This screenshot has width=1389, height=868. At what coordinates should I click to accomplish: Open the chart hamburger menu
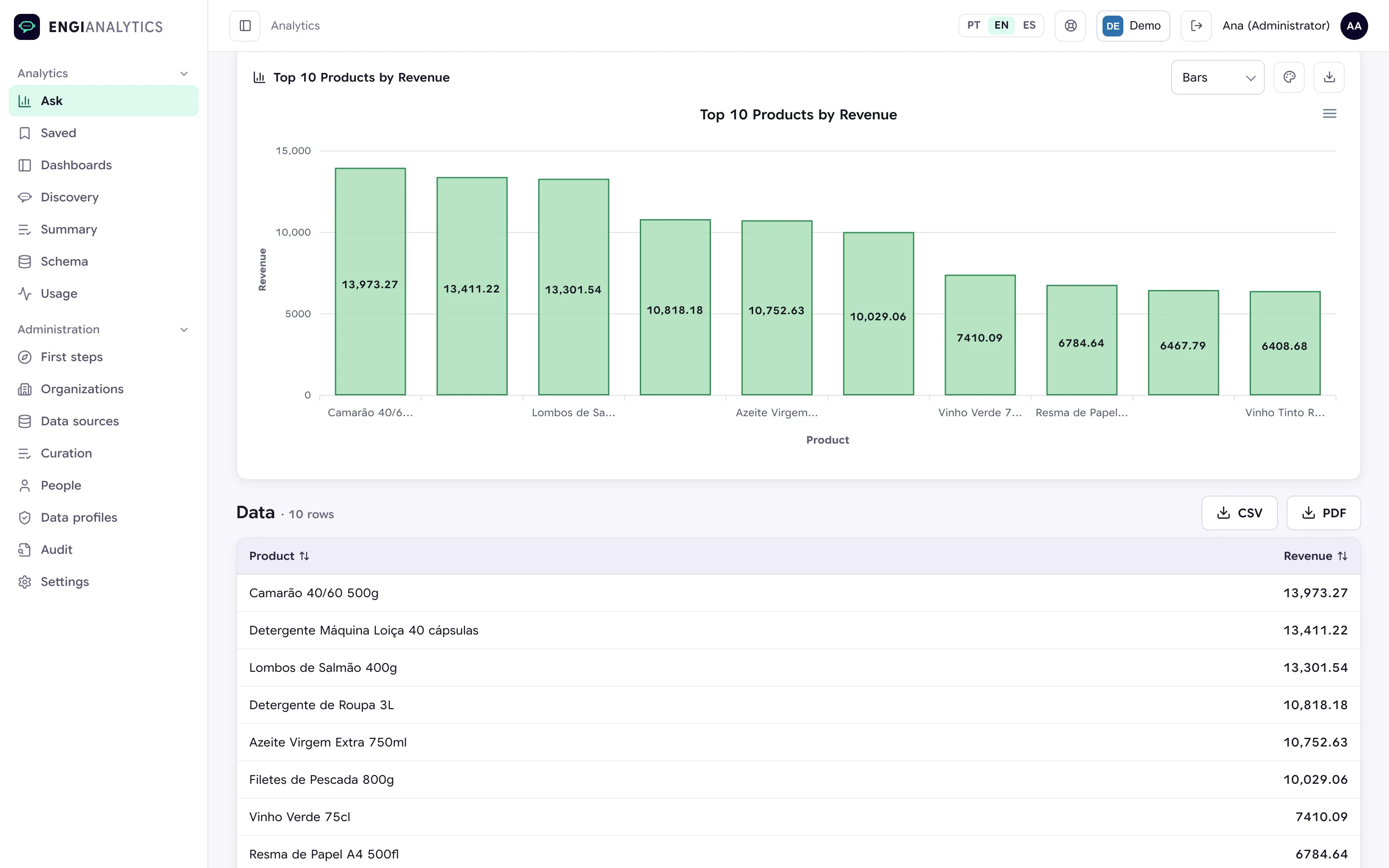(x=1329, y=114)
